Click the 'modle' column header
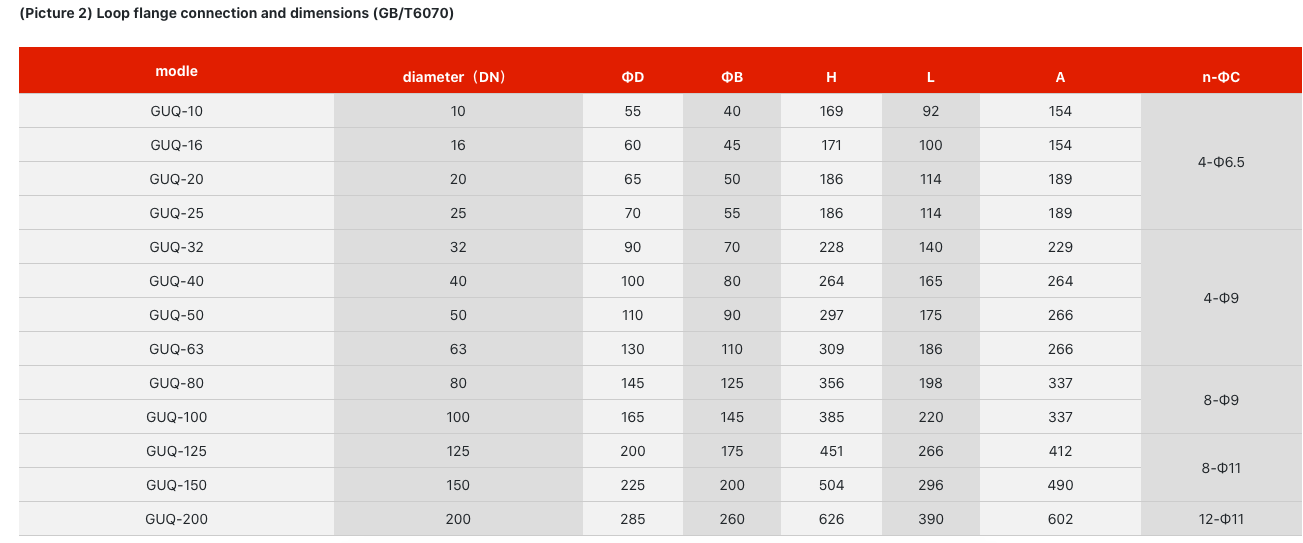This screenshot has width=1303, height=543. (176, 71)
